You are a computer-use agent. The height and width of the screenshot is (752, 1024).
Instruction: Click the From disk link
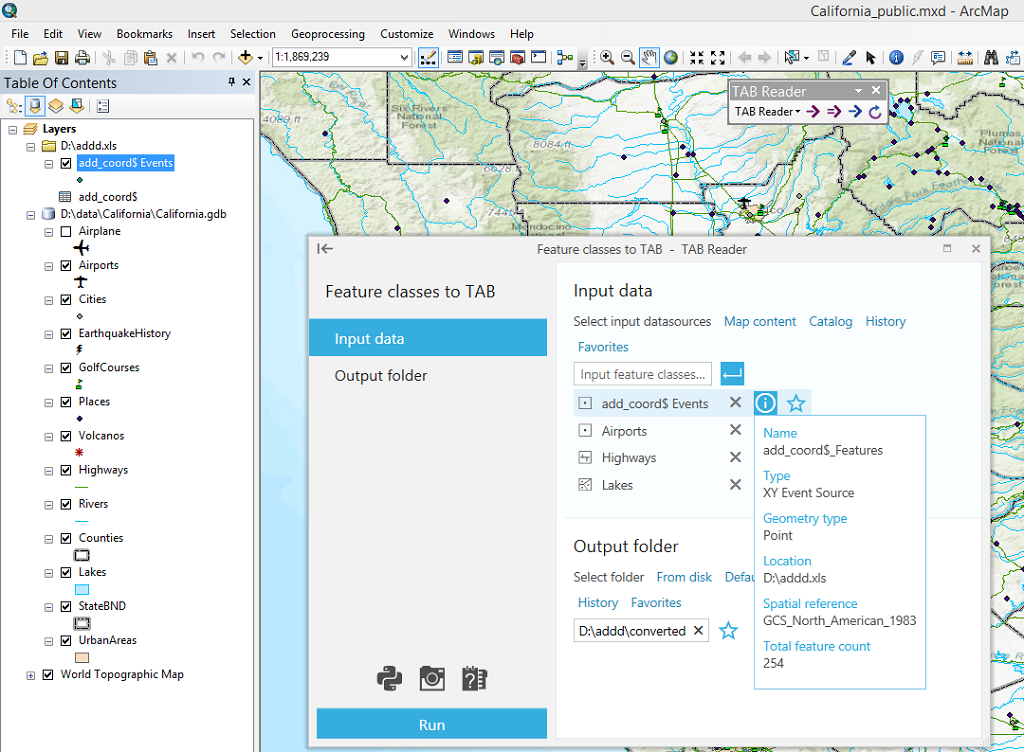click(x=684, y=577)
